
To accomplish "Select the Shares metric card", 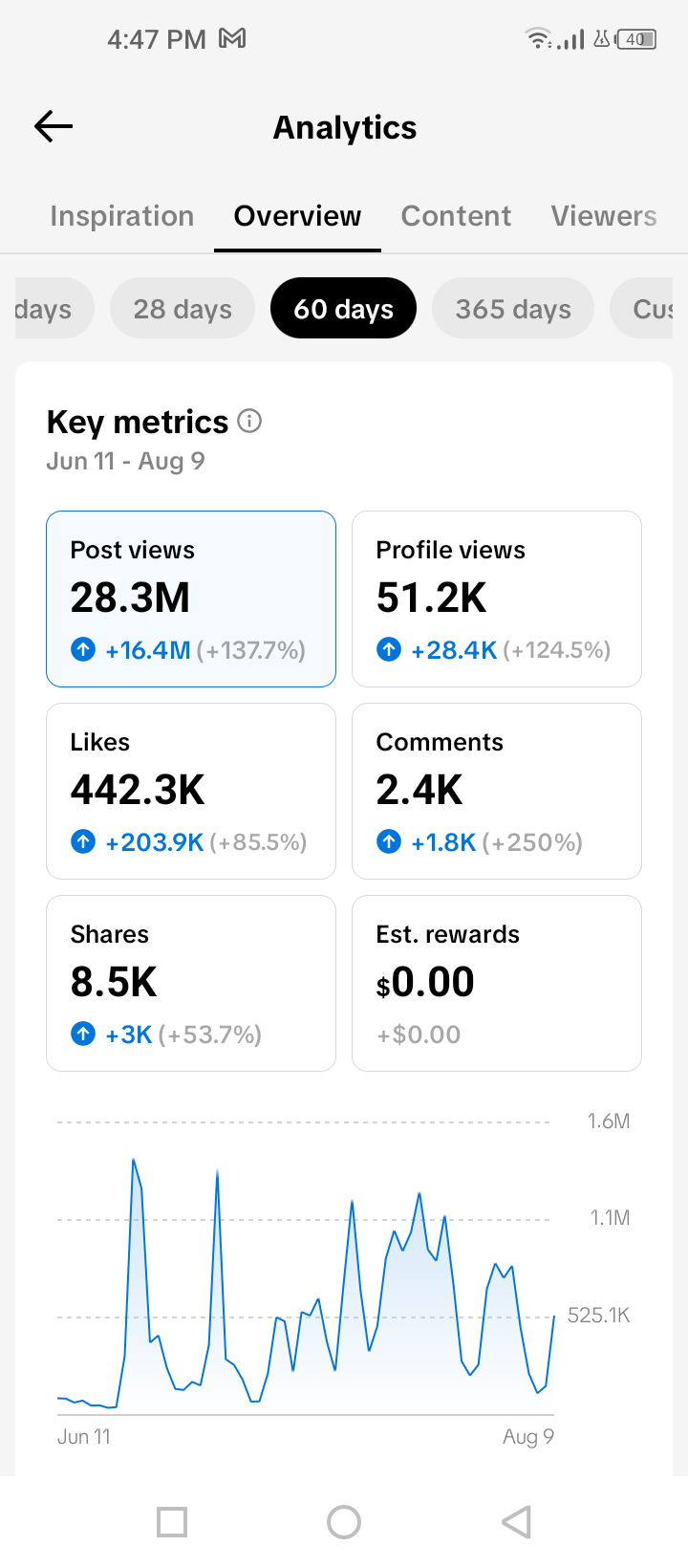I will tap(191, 983).
